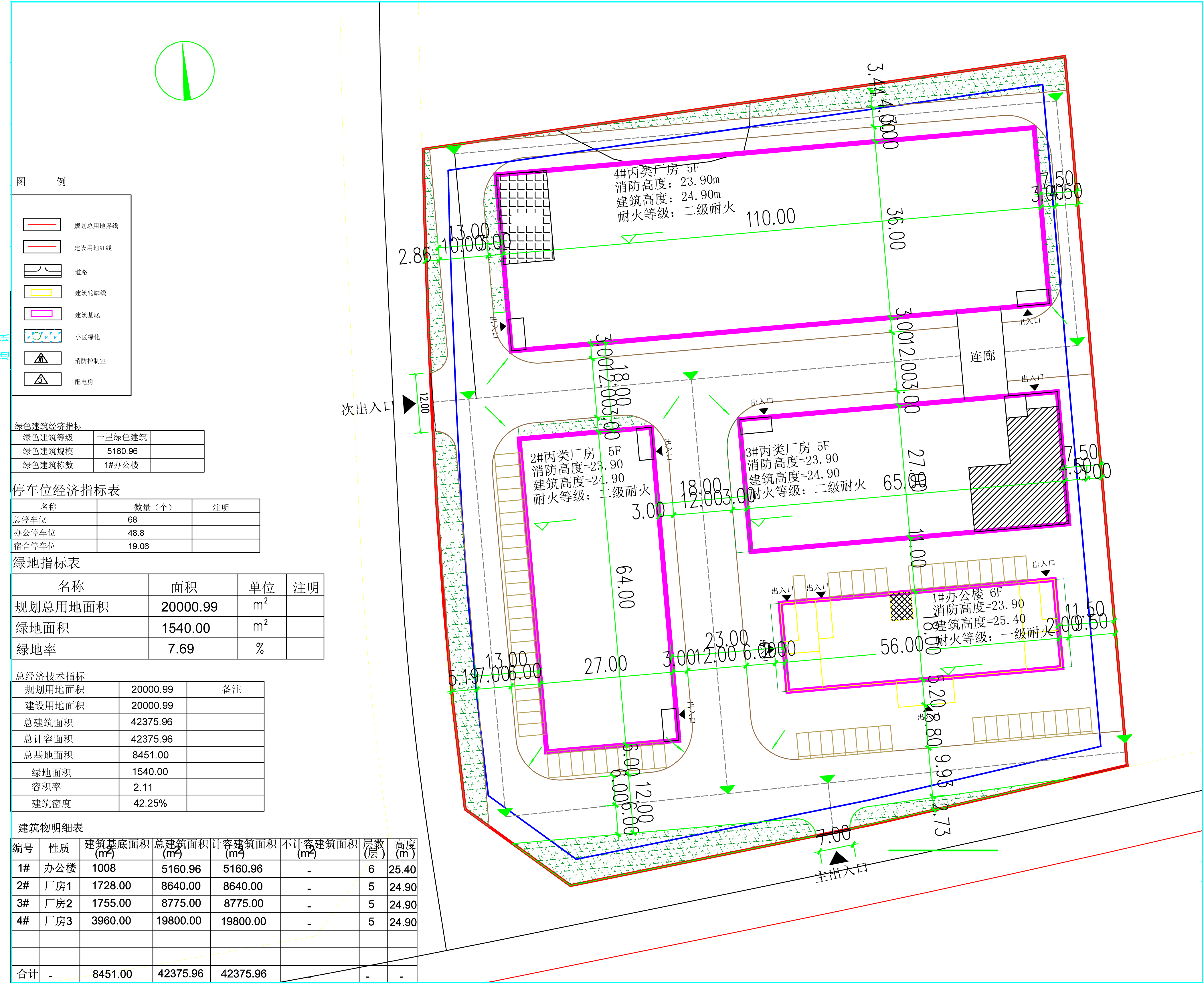
Task: Click the yellow 建筑轮廓线 legend swatch
Action: (41, 292)
